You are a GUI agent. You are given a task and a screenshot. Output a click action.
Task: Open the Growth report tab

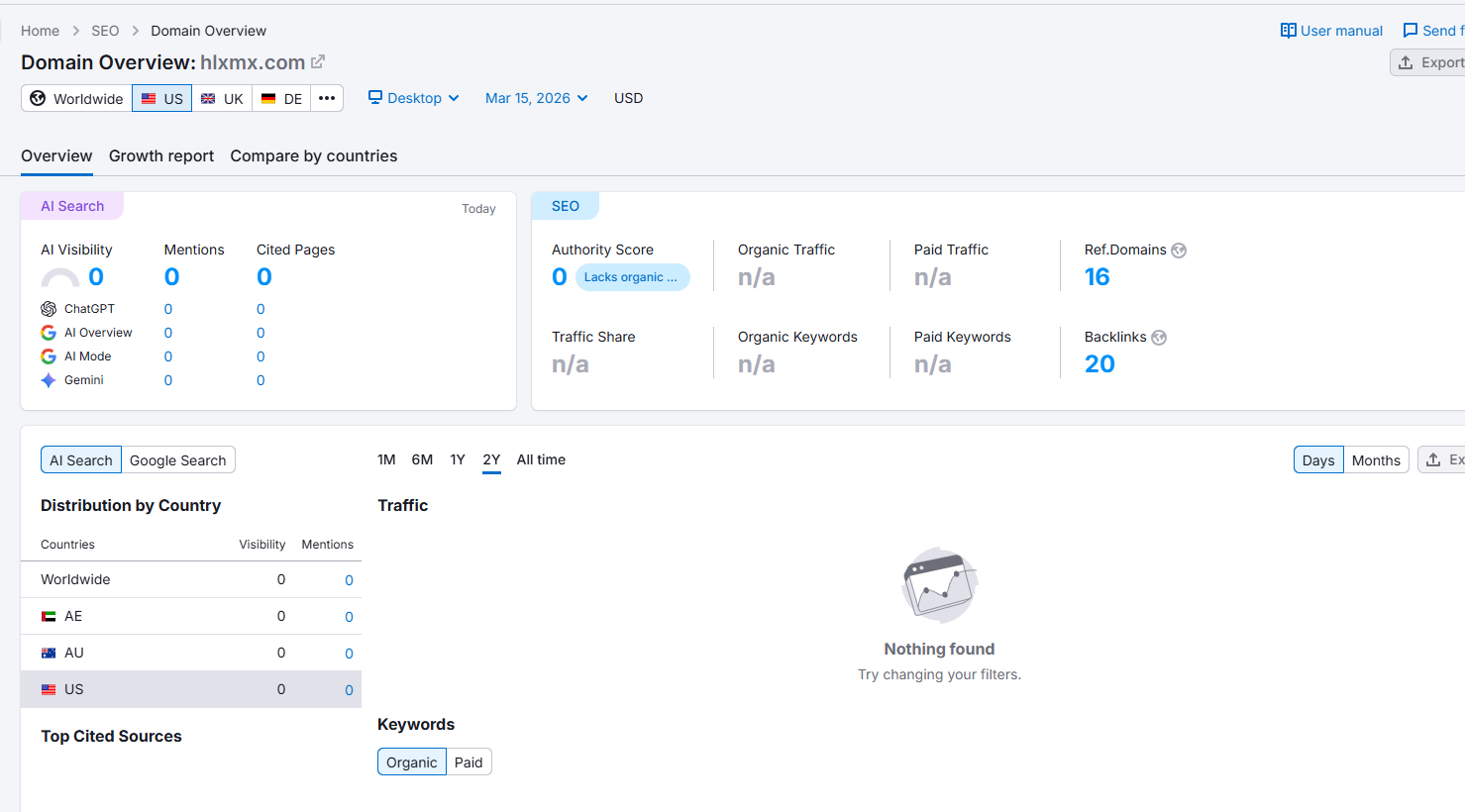161,155
